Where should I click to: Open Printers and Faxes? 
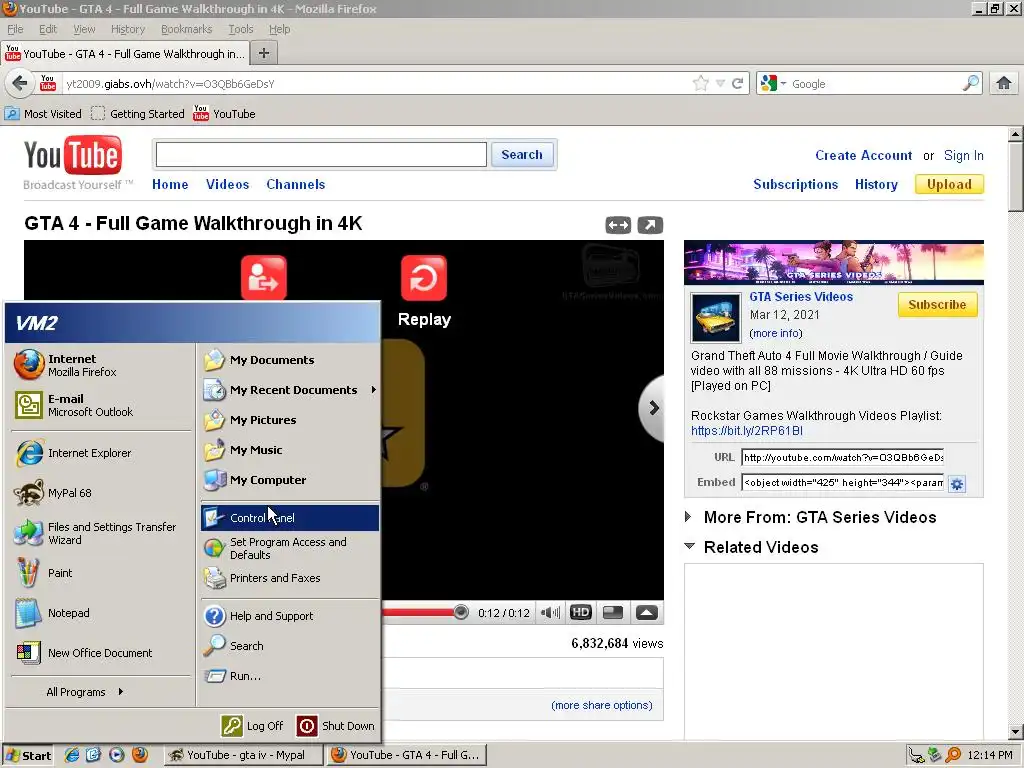(289, 578)
